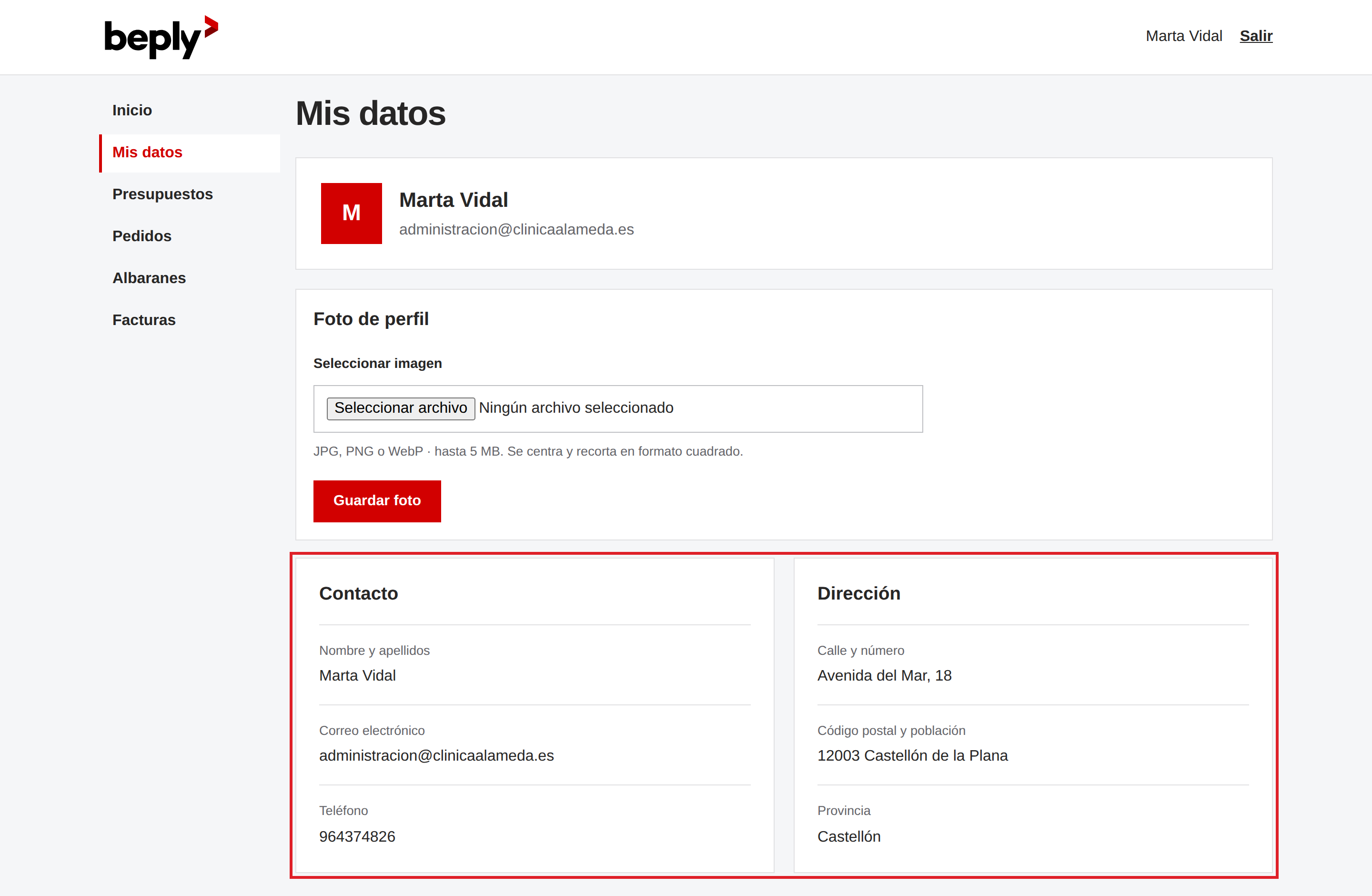This screenshot has width=1372, height=896.
Task: Click the red M profile avatar
Action: pos(351,214)
